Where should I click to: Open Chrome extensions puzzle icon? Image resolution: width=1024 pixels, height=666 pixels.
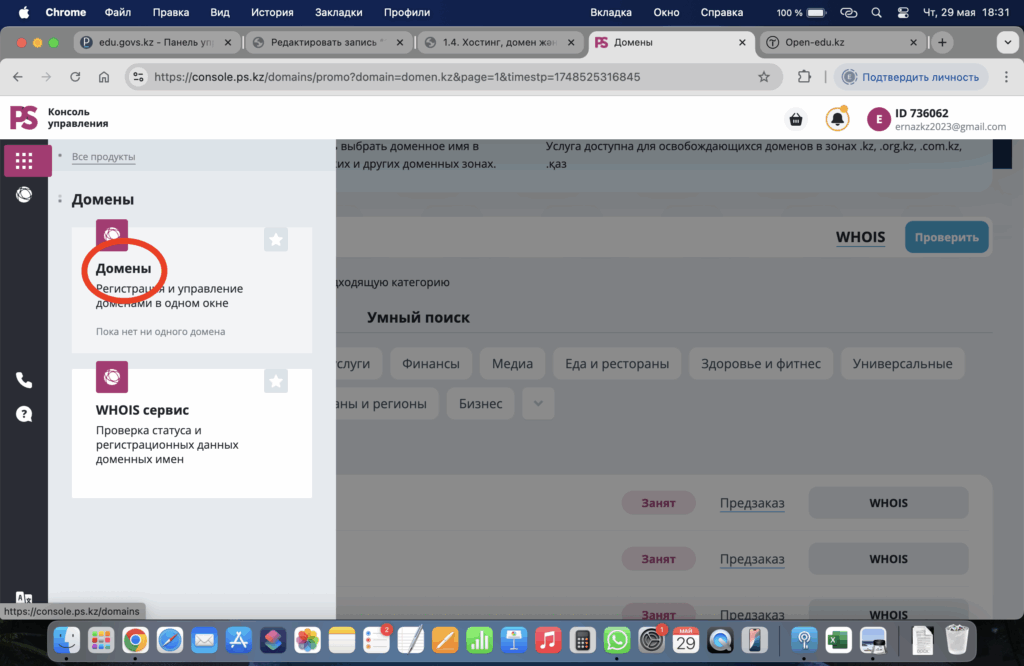pos(804,77)
